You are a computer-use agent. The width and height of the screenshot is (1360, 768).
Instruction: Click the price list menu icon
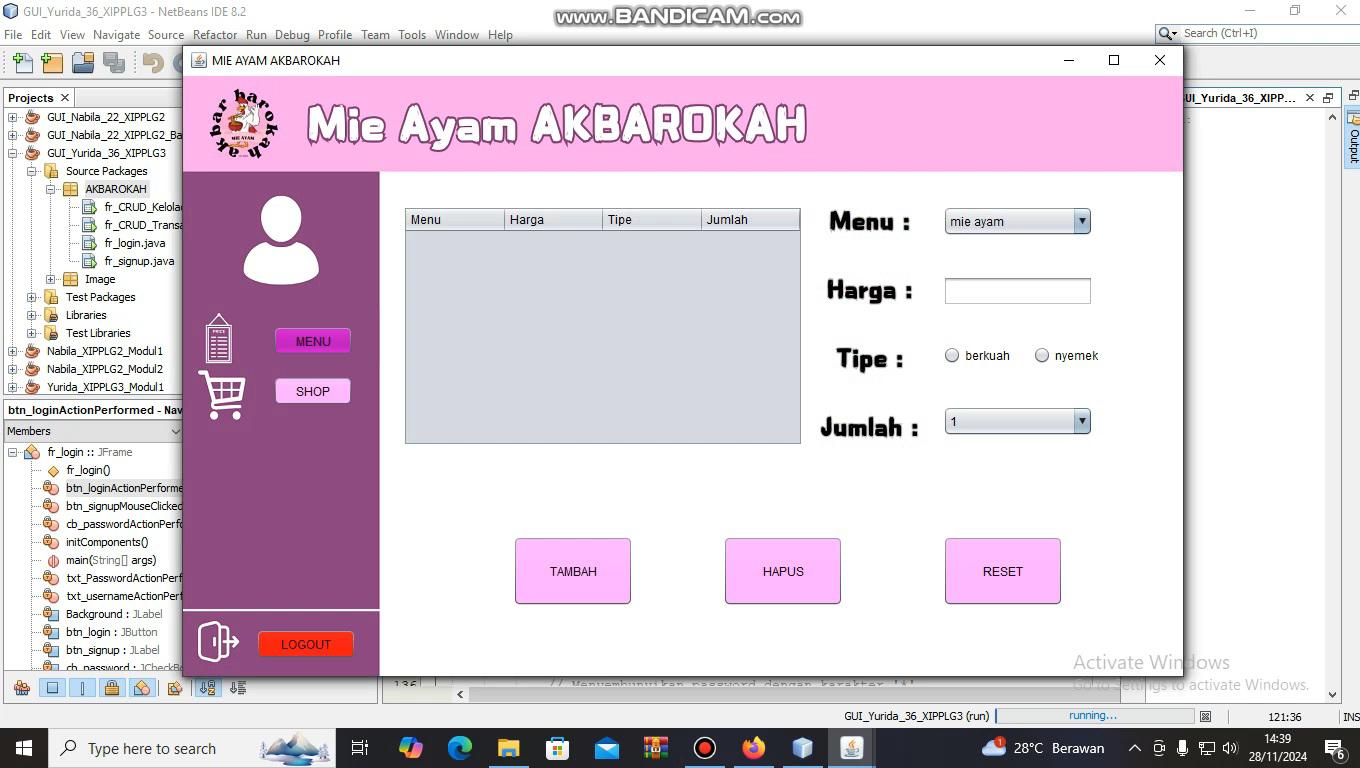pyautogui.click(x=218, y=339)
